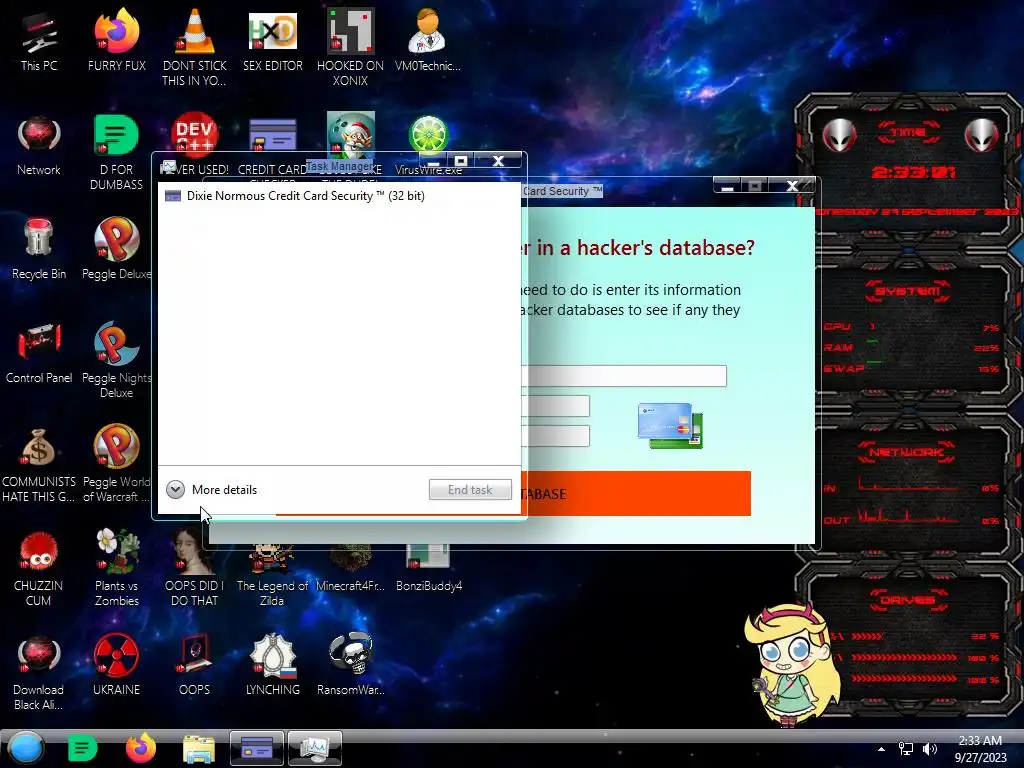This screenshot has width=1024, height=768.
Task: Click the right alien head in the gadget
Action: (x=981, y=135)
